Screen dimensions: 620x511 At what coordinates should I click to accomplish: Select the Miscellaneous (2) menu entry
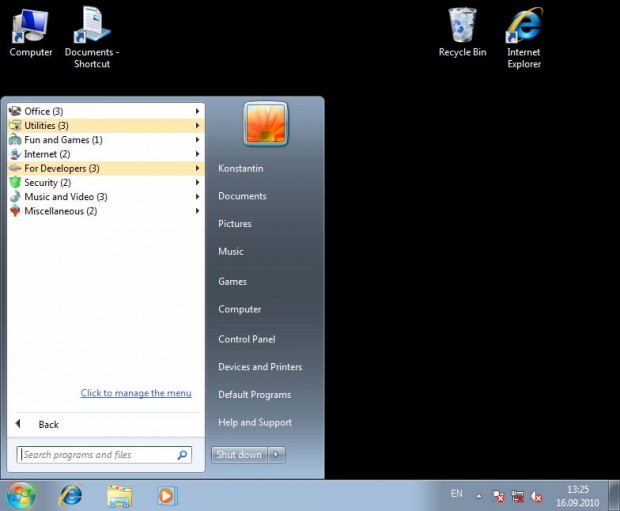pos(106,211)
